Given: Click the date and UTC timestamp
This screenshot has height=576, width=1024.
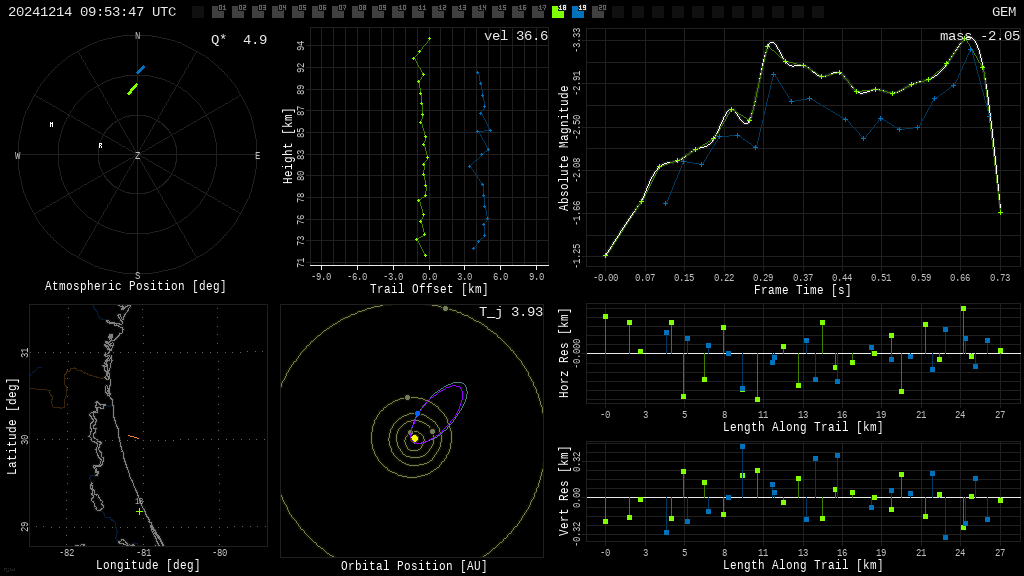Looking at the screenshot, I should point(92,12).
